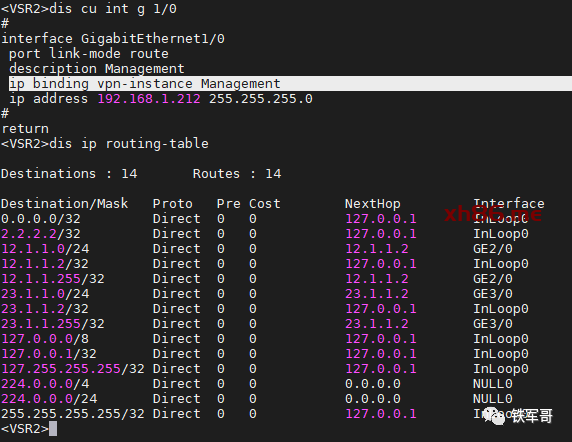Click next hop 23.1.1.2 of 23.1.1.0/24
The image size is (572, 442).
coord(376,294)
